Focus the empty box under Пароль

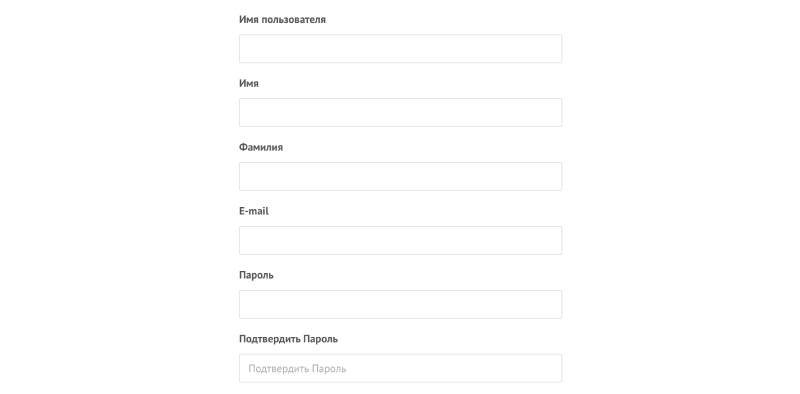click(401, 305)
